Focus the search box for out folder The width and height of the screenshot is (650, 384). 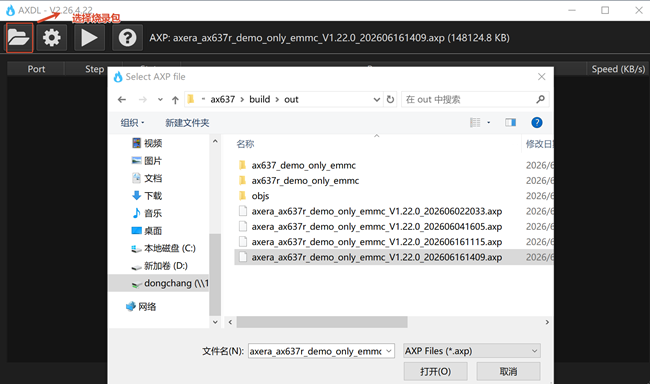point(468,100)
